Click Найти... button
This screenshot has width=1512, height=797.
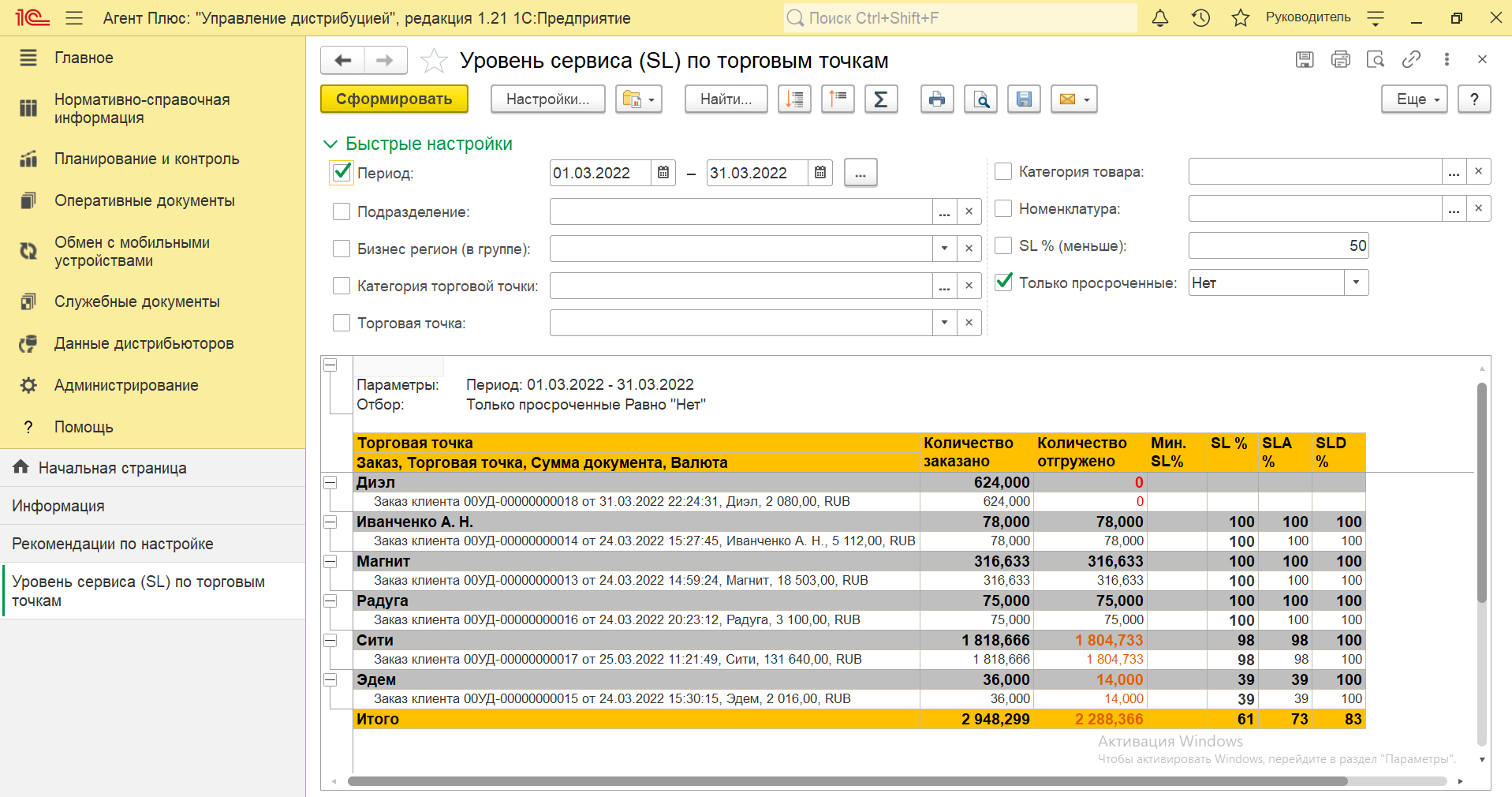[x=726, y=99]
